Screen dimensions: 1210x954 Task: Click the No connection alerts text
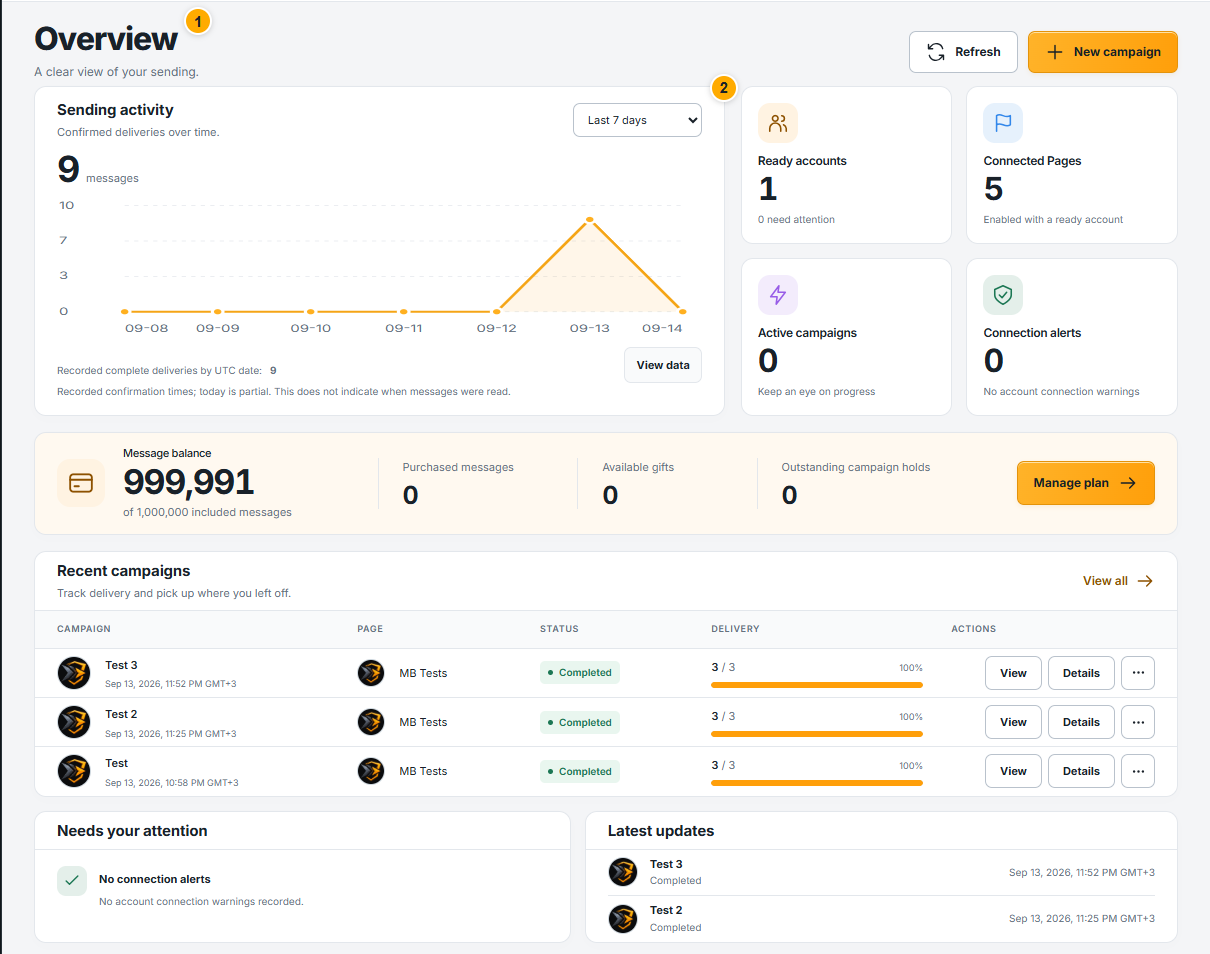pyautogui.click(x=155, y=879)
